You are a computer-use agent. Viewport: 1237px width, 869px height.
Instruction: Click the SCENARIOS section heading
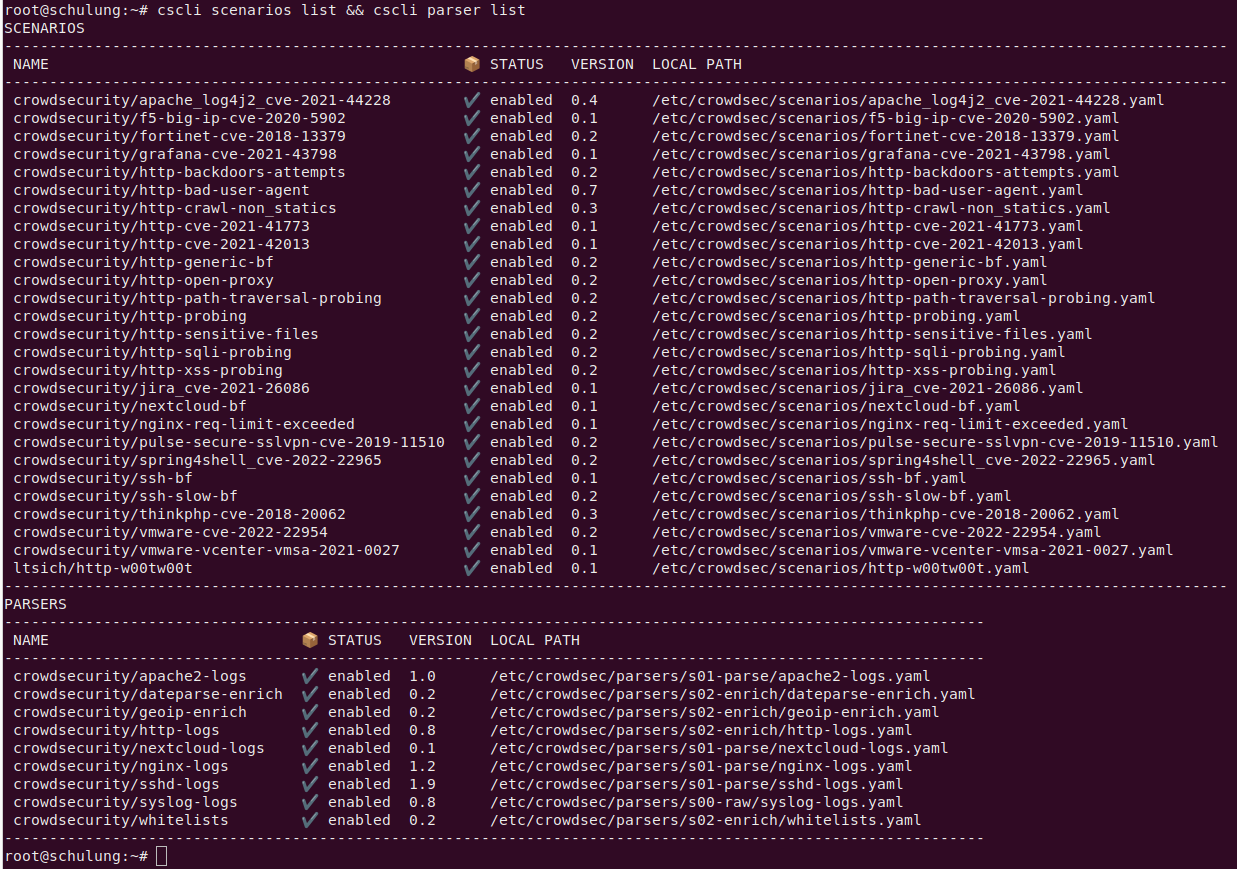click(44, 28)
